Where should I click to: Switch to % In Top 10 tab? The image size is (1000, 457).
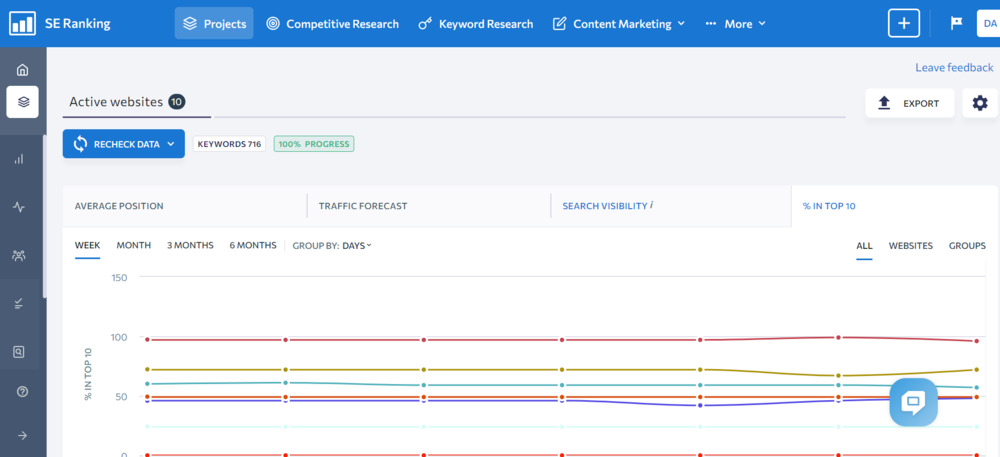829,206
